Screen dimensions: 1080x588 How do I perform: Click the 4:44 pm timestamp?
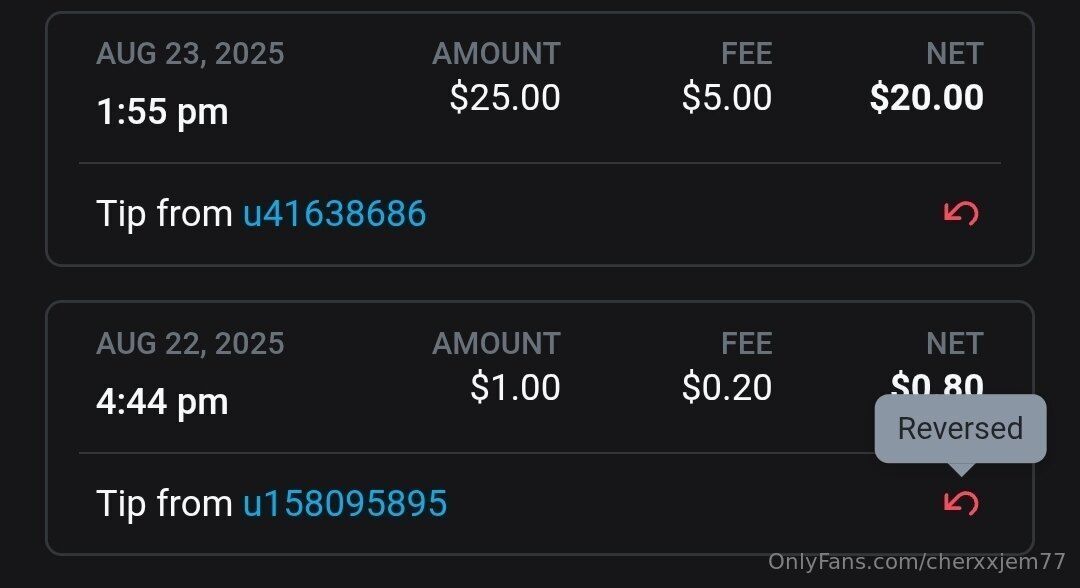tap(162, 401)
